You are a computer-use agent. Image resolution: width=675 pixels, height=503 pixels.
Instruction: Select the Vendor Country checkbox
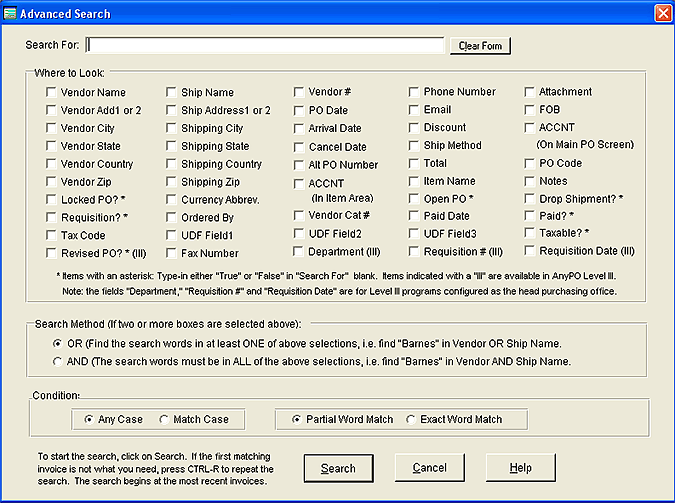pyautogui.click(x=51, y=164)
